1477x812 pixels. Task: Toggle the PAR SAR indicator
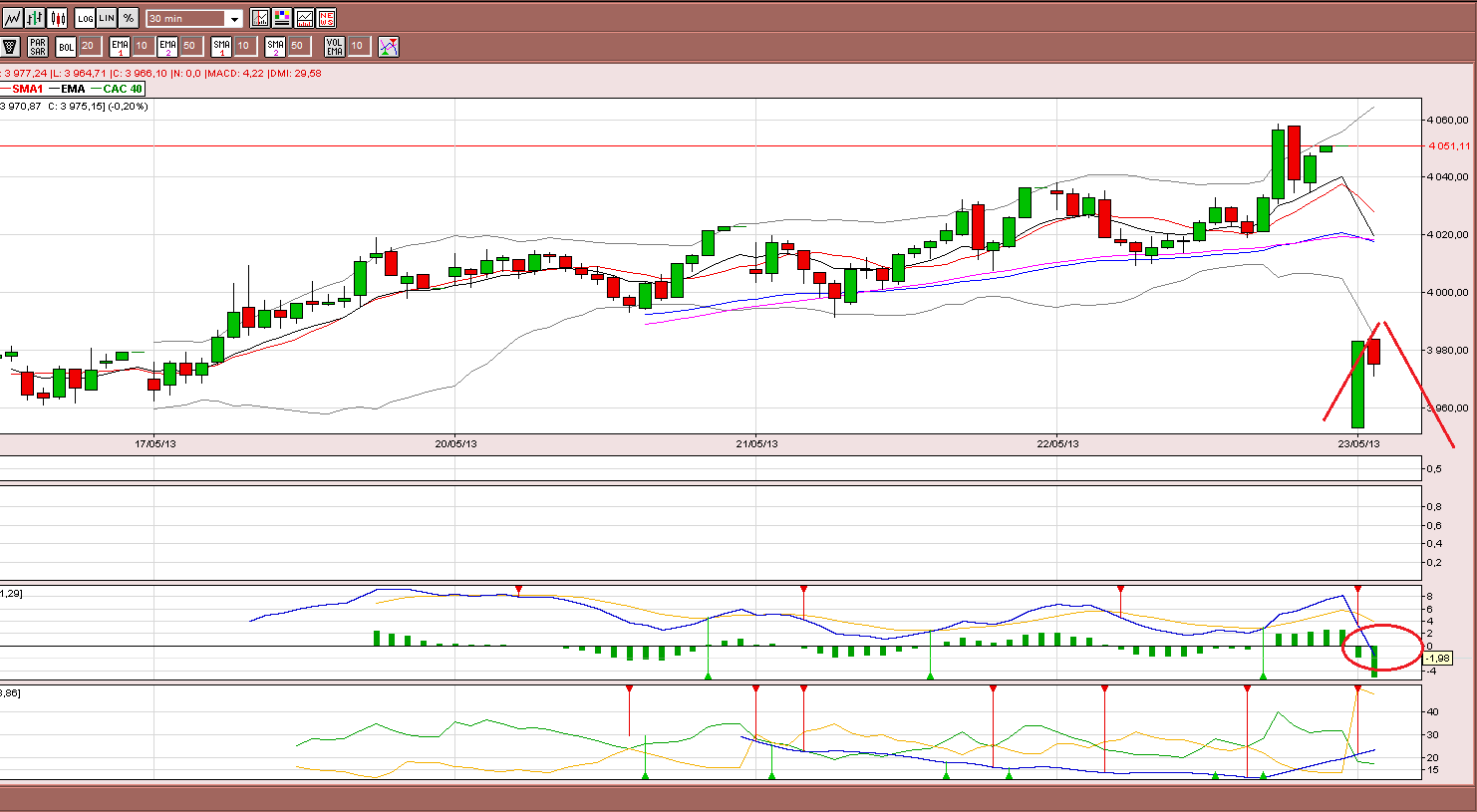pos(38,46)
